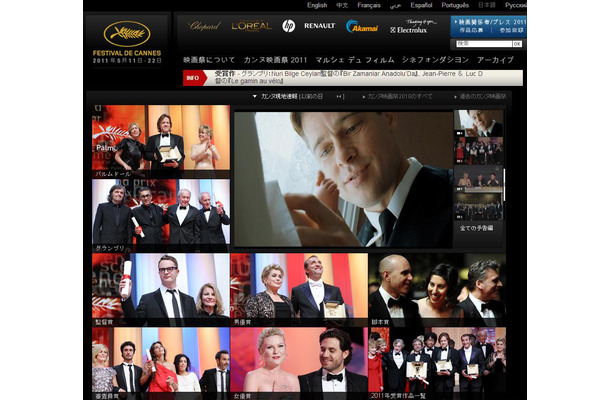Click the trailer list scrollbar
This screenshot has height=400, width=610.
tap(505, 185)
